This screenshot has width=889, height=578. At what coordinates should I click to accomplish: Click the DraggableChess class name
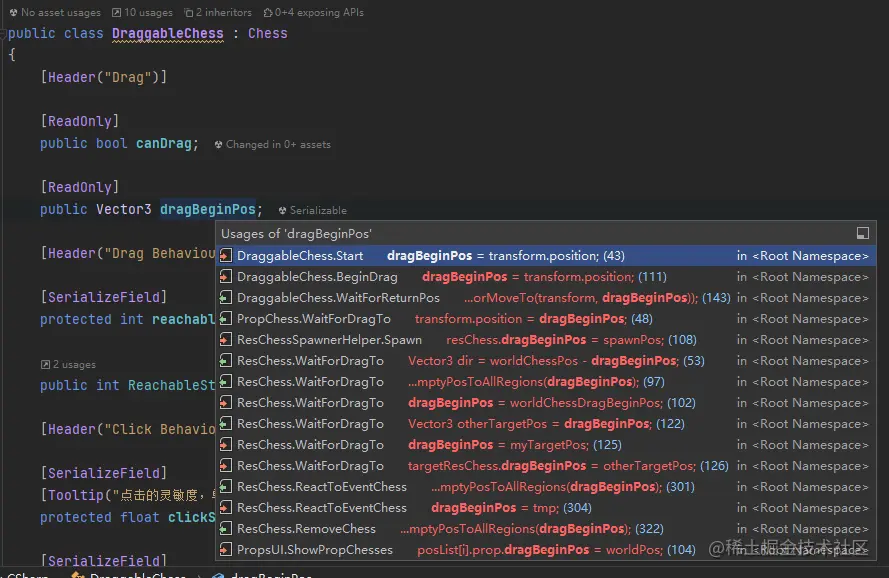(168, 33)
